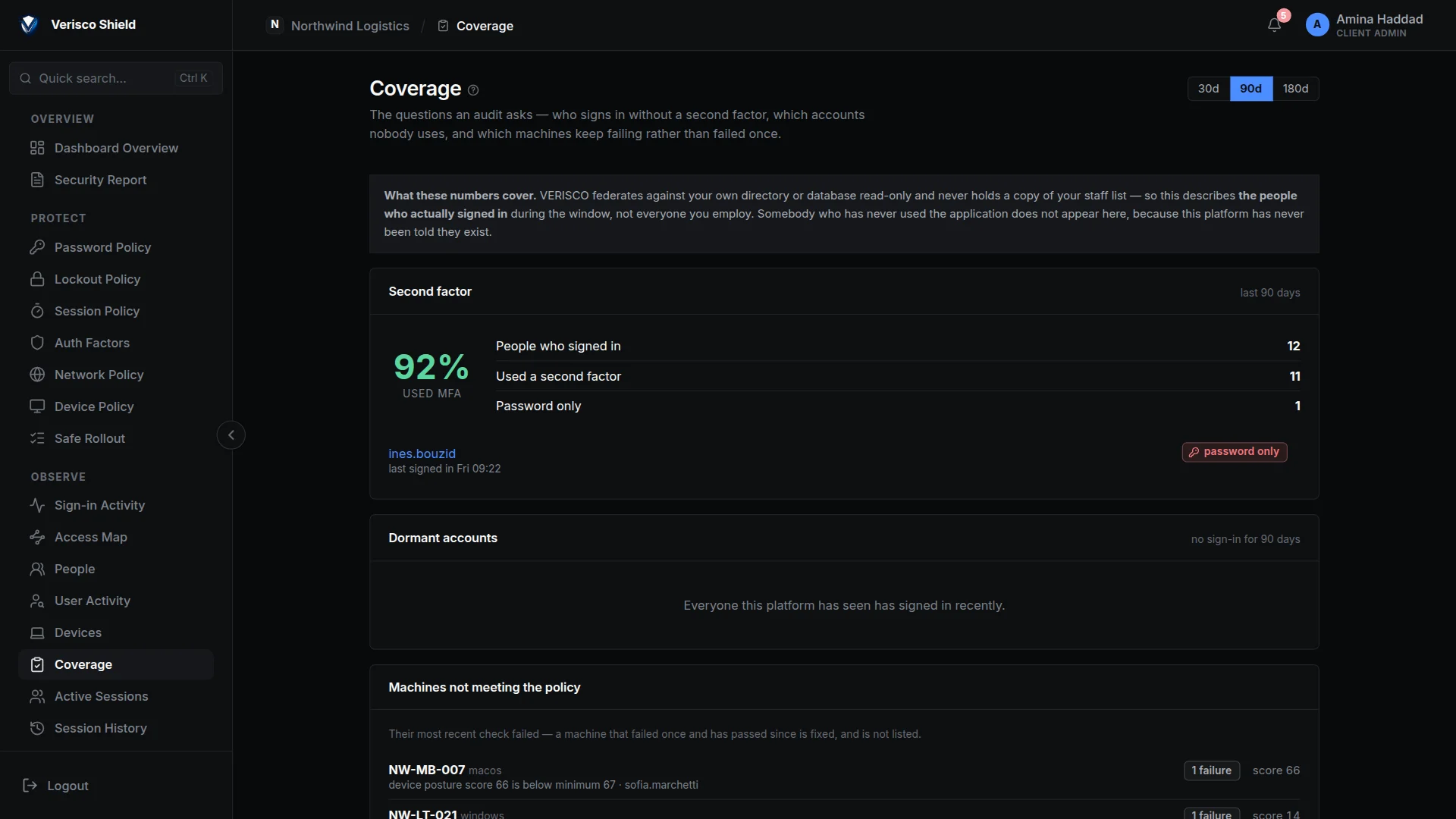Click the Dormant accounts heading
The image size is (1456, 819).
click(x=443, y=538)
